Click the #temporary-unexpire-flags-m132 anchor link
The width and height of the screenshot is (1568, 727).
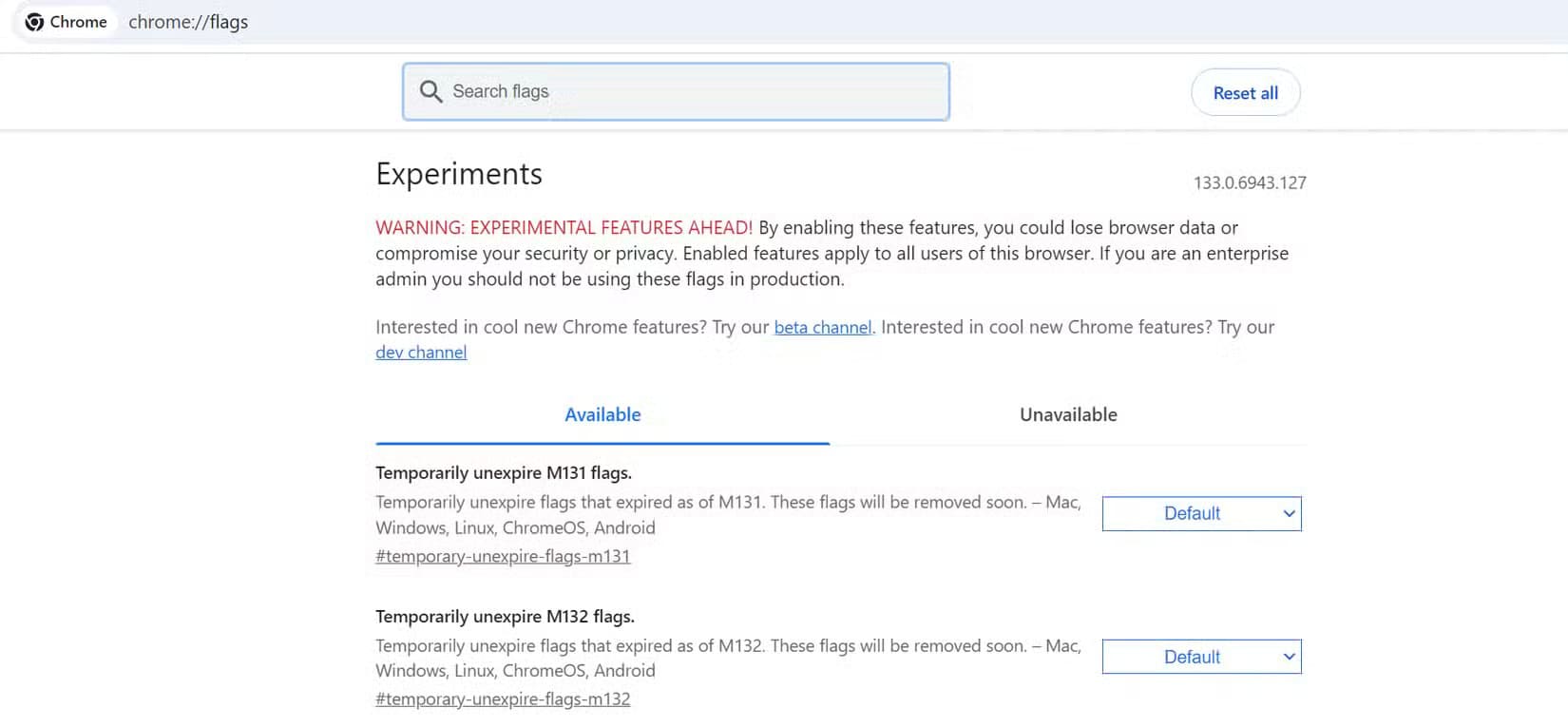[x=503, y=698]
